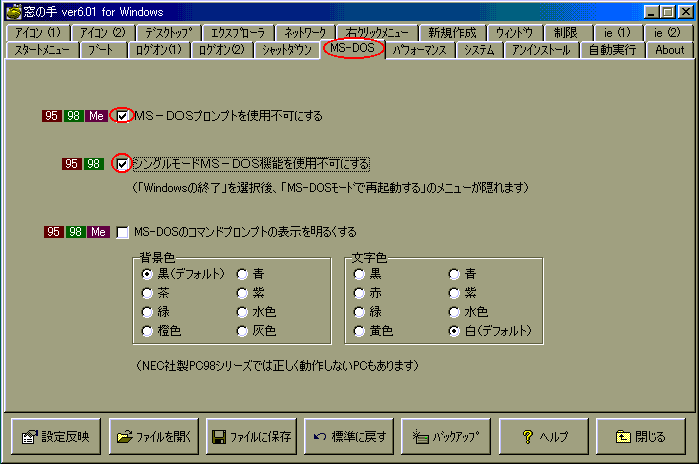Viewport: 699px width, 464px height.
Task: Switch to the シャットダウン tab
Action: coord(287,50)
